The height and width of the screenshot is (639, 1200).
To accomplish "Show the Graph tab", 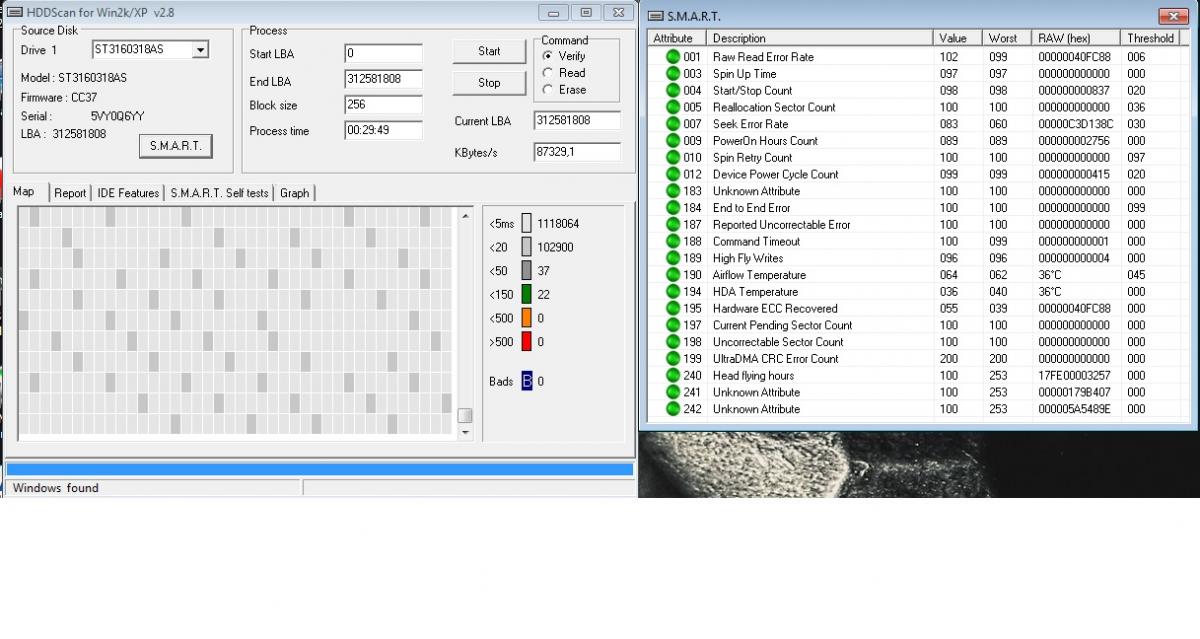I will 295,193.
